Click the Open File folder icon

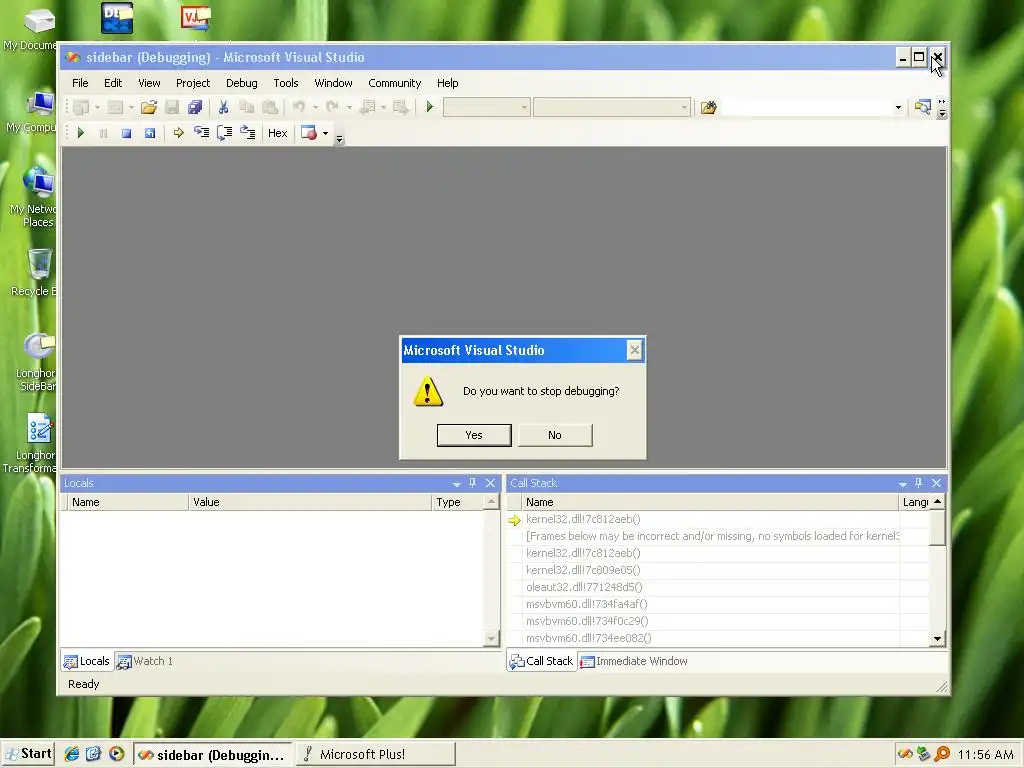point(149,107)
